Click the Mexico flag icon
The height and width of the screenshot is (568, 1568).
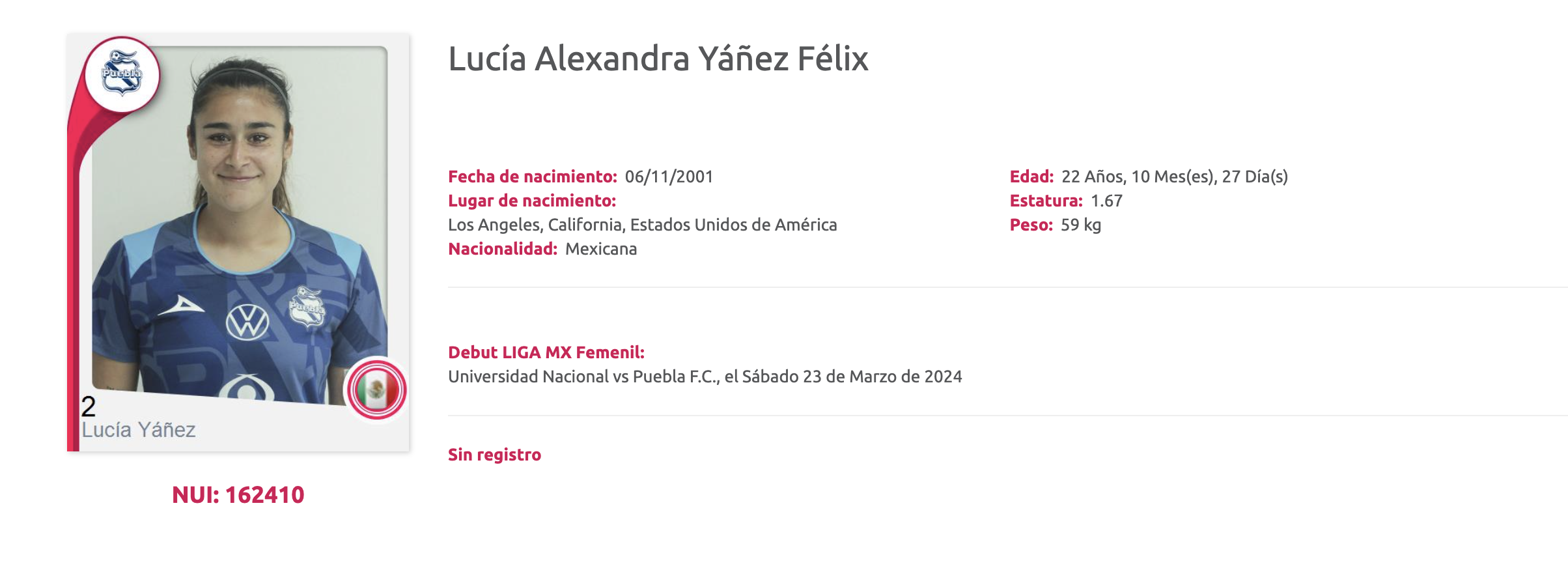pos(376,390)
